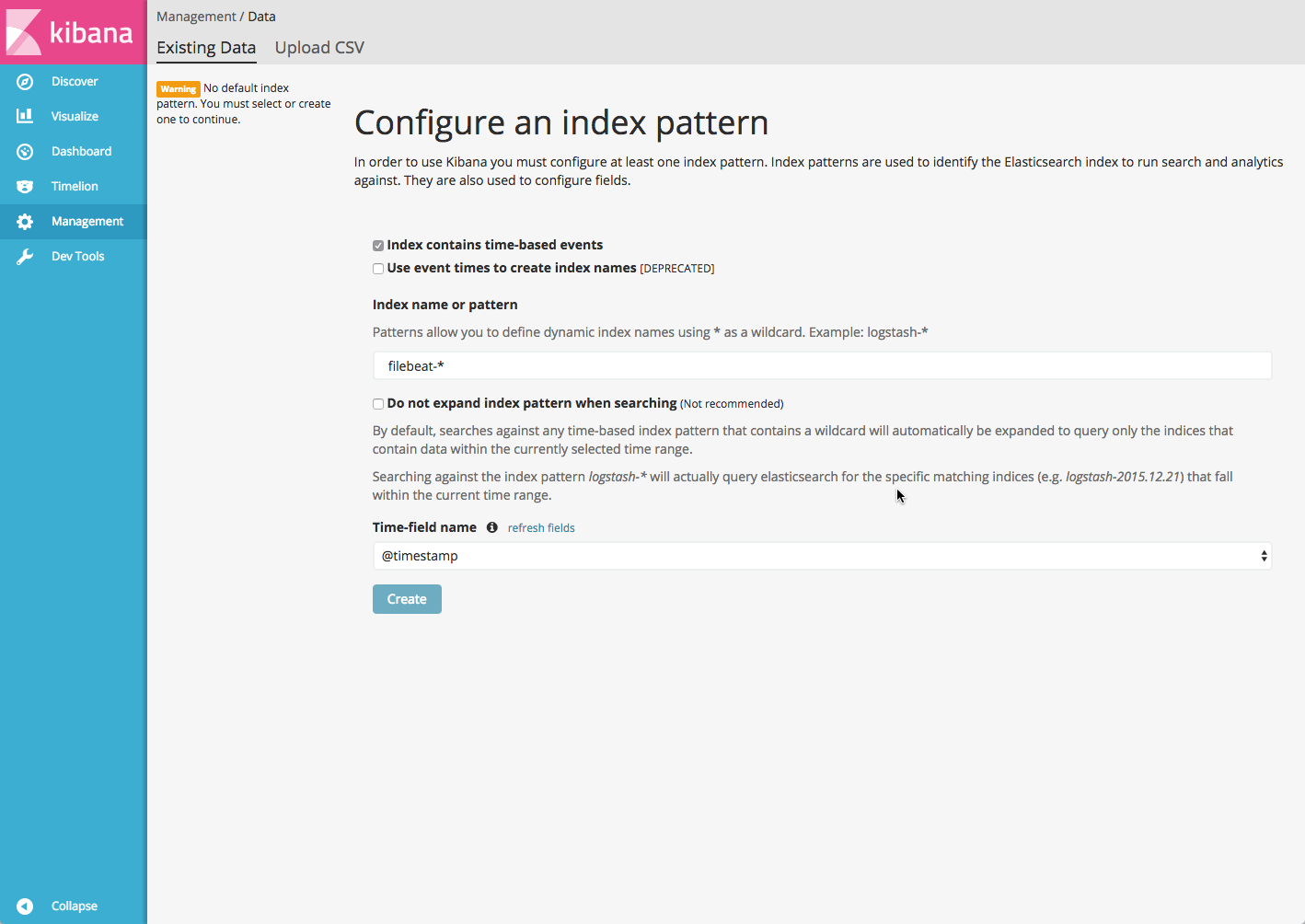The height and width of the screenshot is (924, 1305).
Task: Click the refresh fields link
Action: tap(541, 528)
